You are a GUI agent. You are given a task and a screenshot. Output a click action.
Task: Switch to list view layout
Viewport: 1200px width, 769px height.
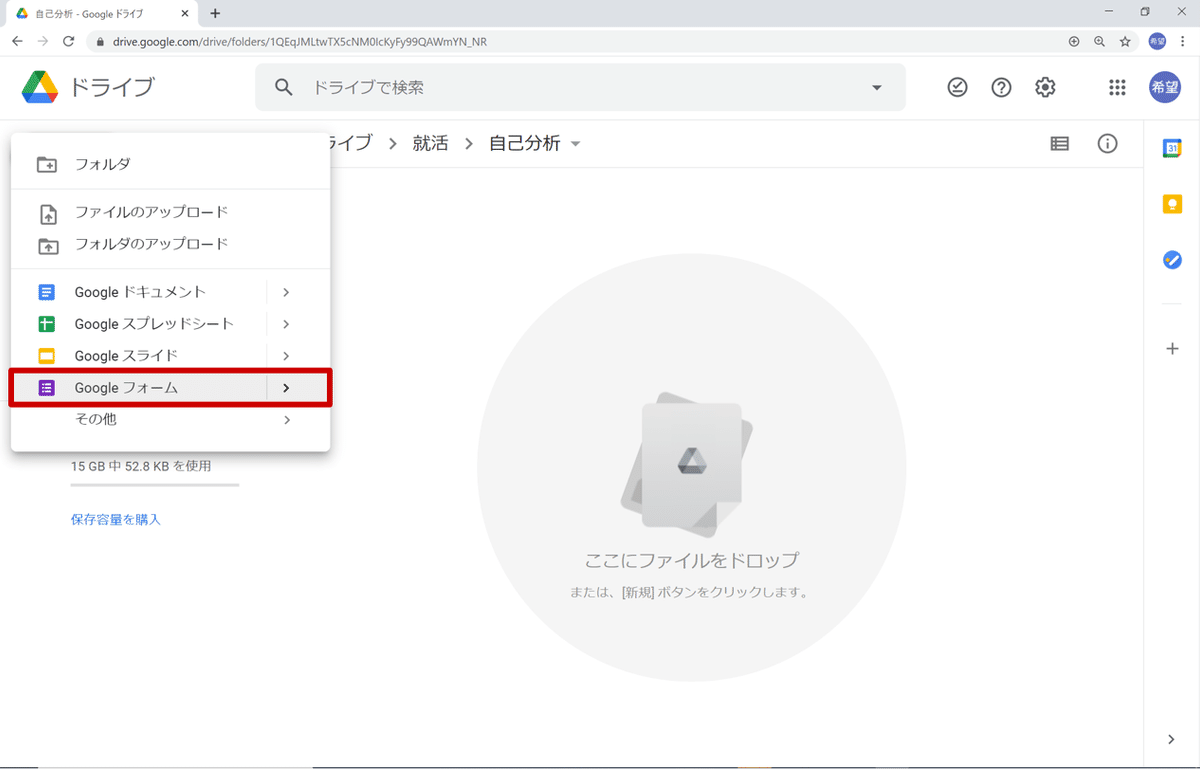pos(1058,144)
